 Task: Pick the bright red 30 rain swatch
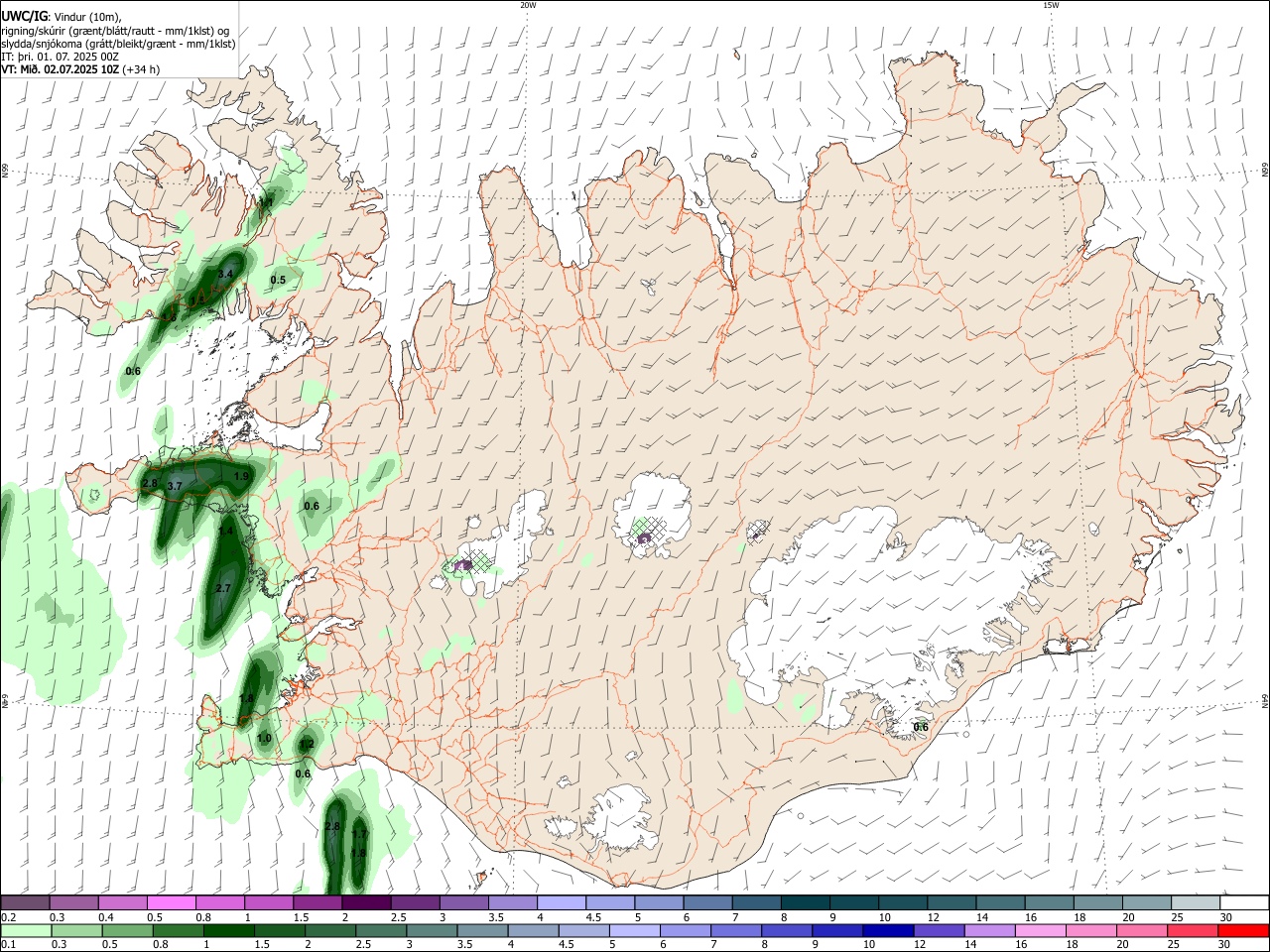point(1243,930)
